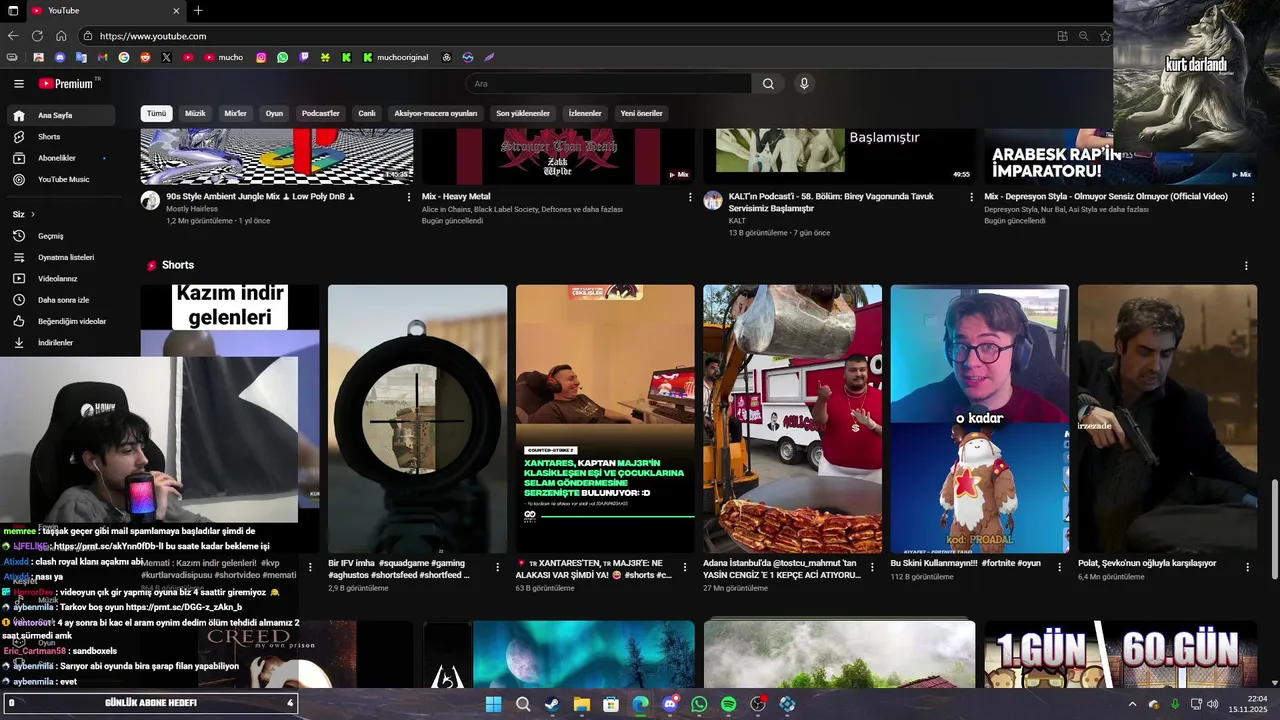This screenshot has height=720, width=1280.
Task: Reload the current page
Action: (37, 36)
